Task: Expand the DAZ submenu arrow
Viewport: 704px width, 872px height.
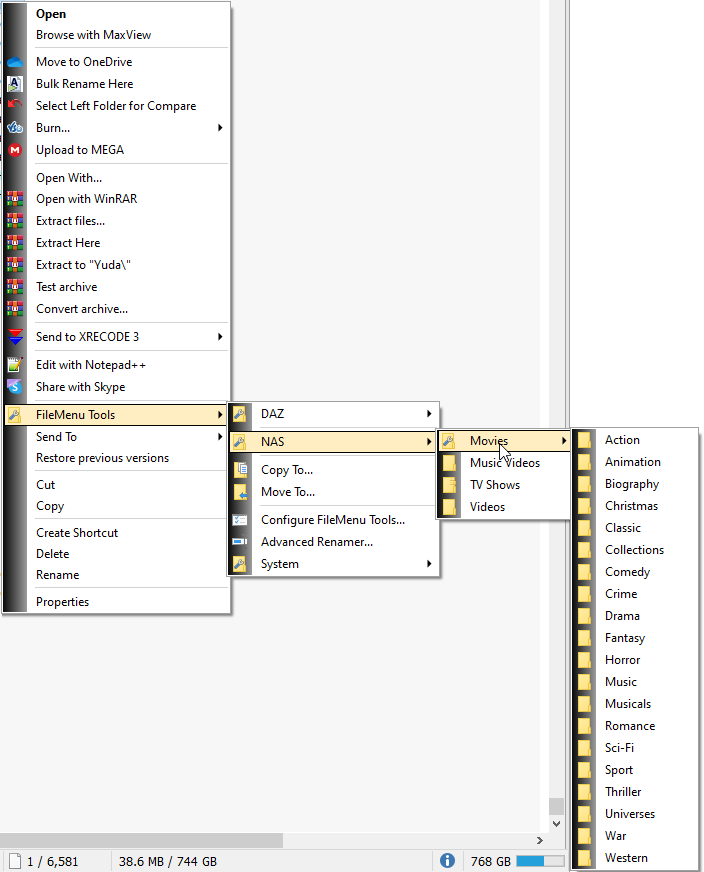Action: [429, 414]
